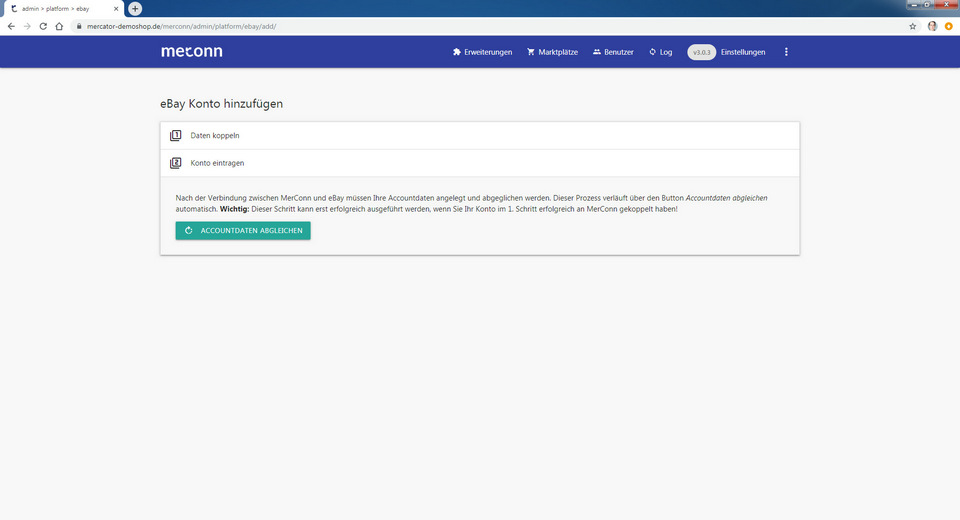The width and height of the screenshot is (960, 520).
Task: Click the Log refresh icon
Action: tap(653, 52)
